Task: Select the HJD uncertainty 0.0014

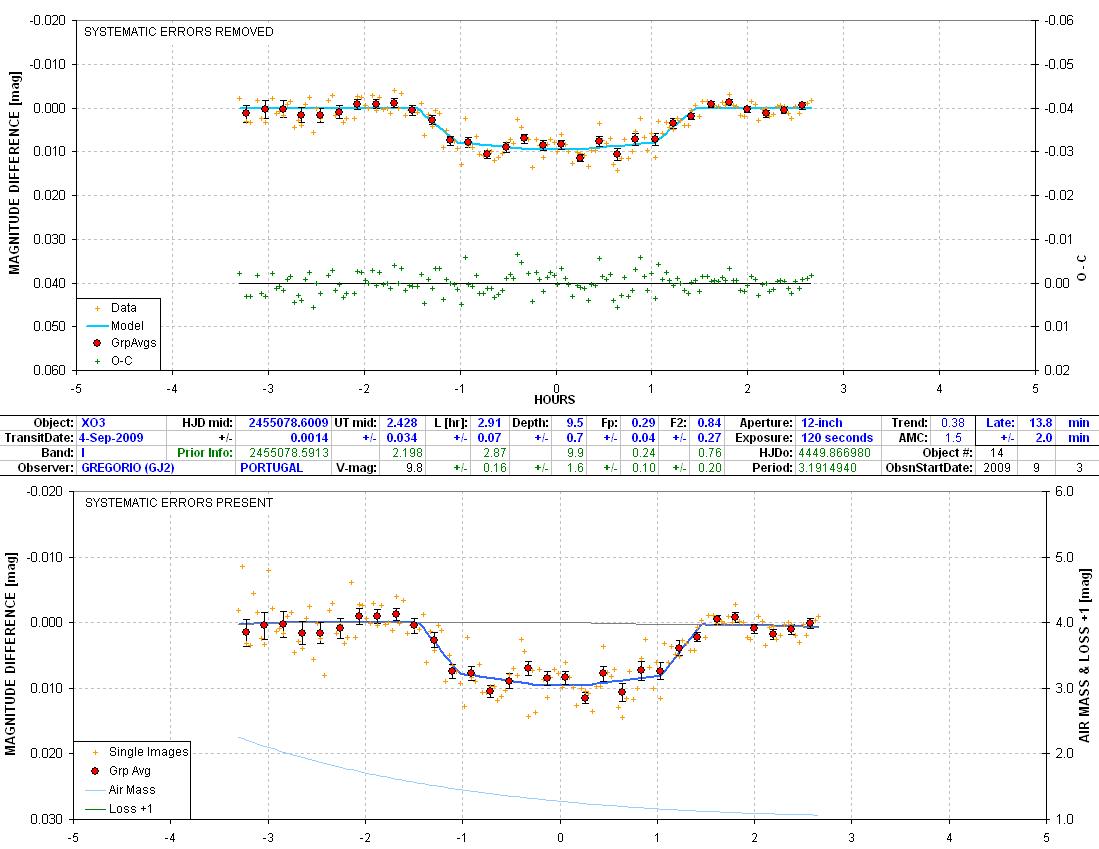Action: [309, 437]
